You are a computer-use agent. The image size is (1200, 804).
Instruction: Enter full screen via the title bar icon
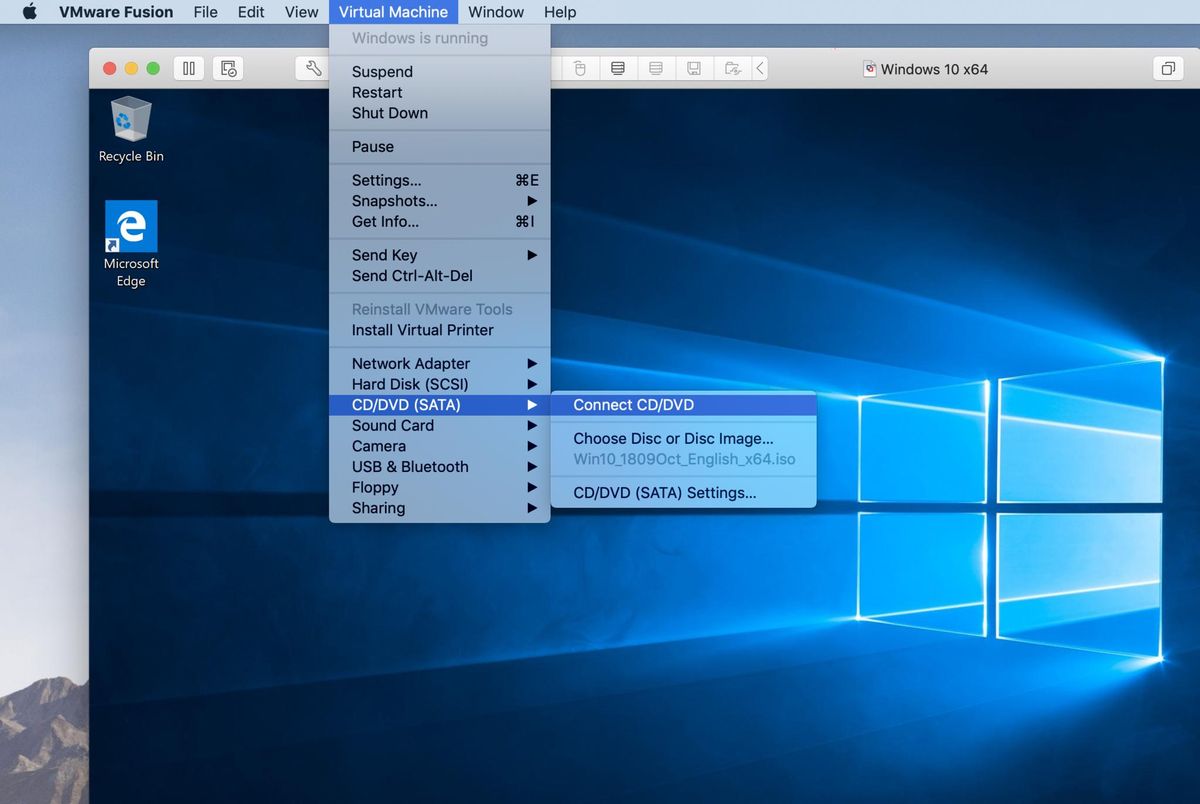pos(1168,68)
